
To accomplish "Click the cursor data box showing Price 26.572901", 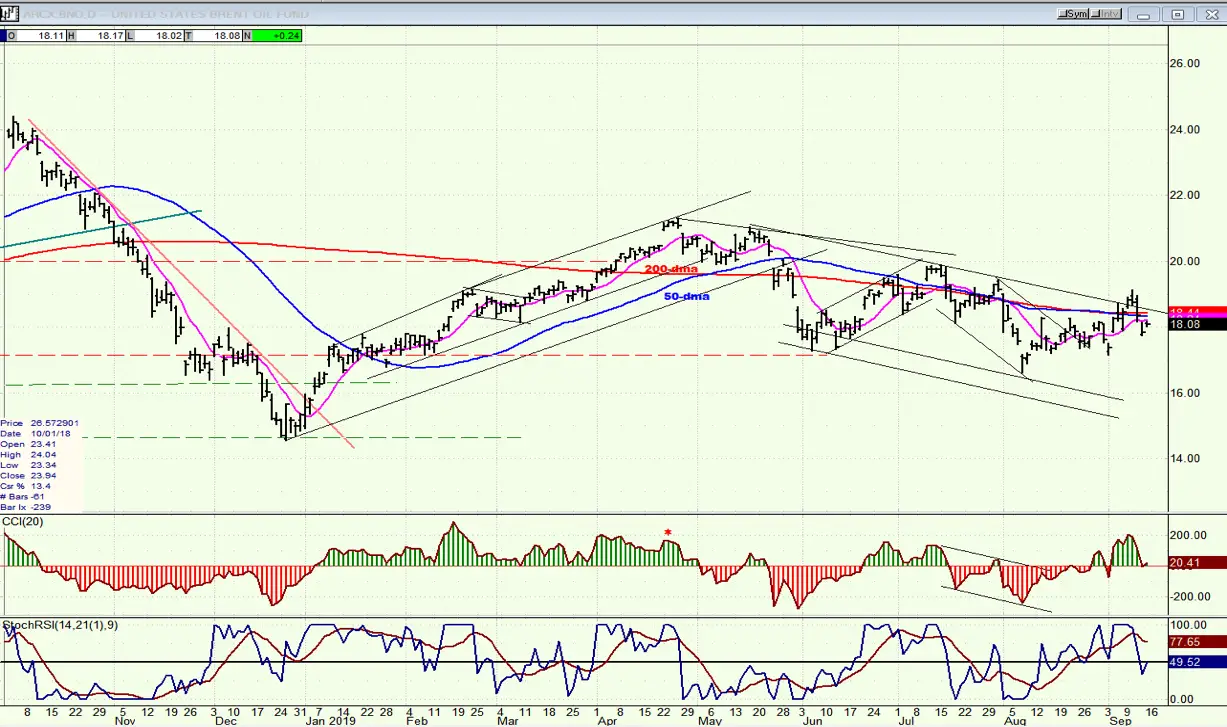I will point(40,466).
